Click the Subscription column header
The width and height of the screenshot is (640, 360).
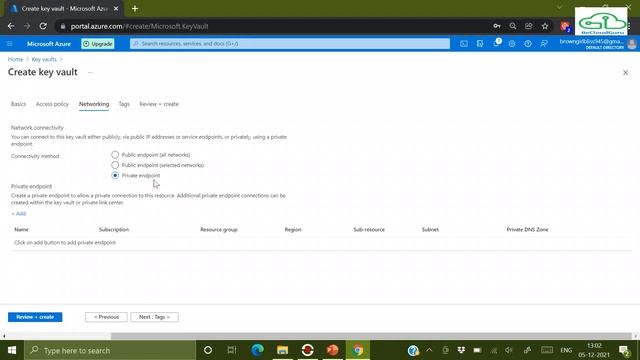(114, 229)
